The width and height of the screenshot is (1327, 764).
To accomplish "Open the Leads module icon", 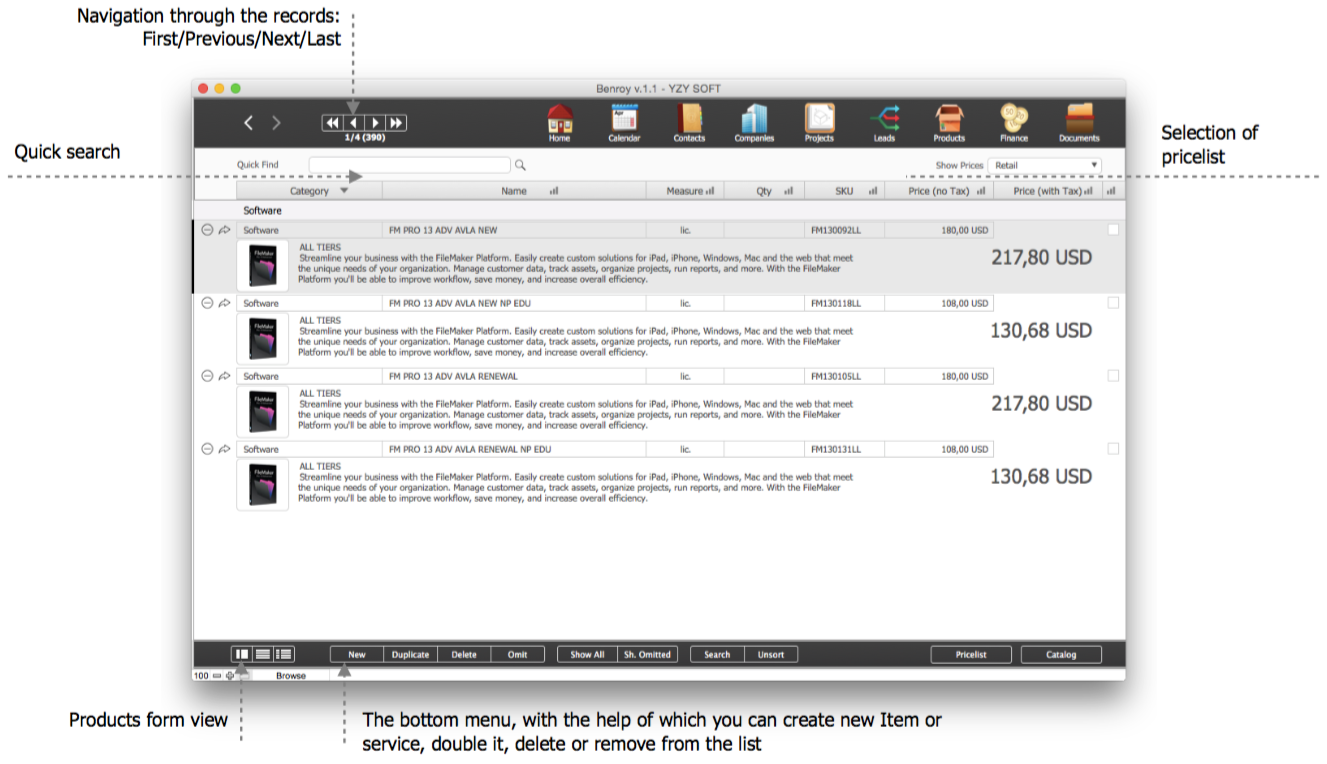I will 884,120.
